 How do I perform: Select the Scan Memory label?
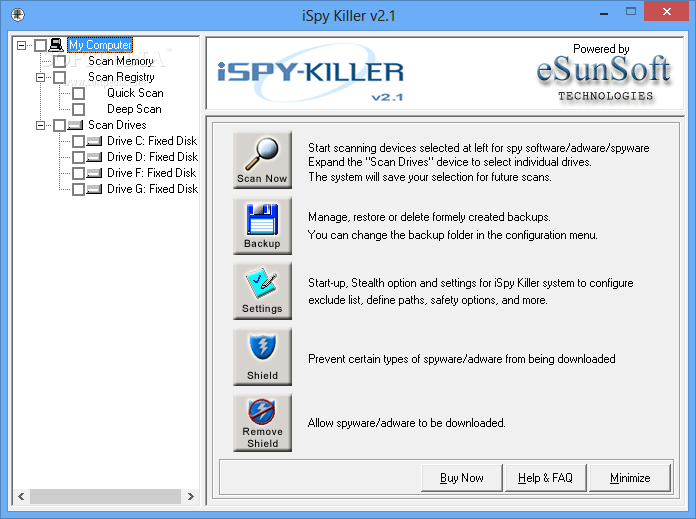(121, 61)
